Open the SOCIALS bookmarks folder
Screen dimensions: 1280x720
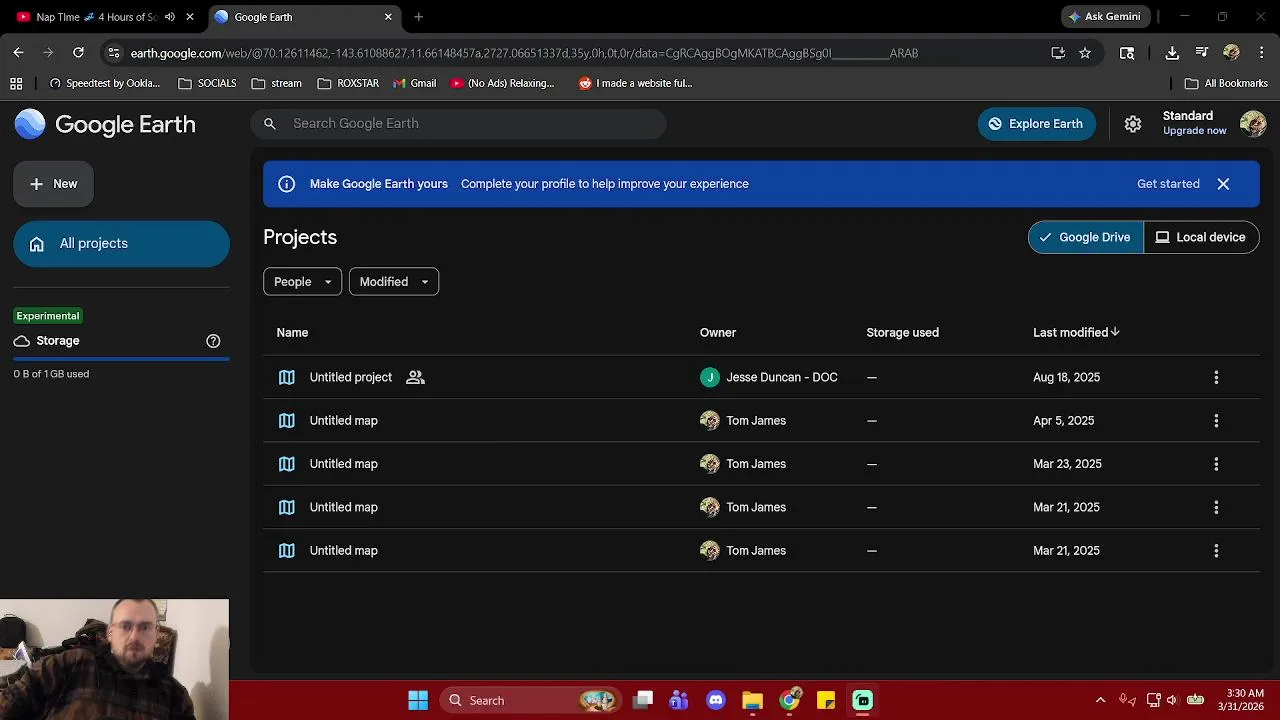click(207, 83)
